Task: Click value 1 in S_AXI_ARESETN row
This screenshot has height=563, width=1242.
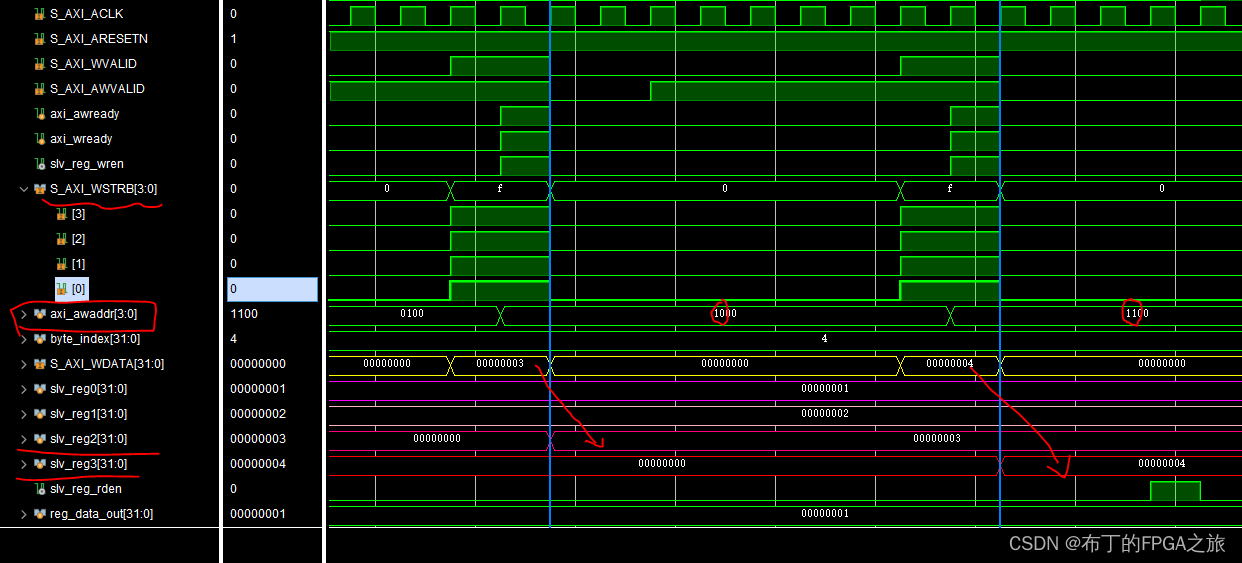Action: click(x=233, y=39)
